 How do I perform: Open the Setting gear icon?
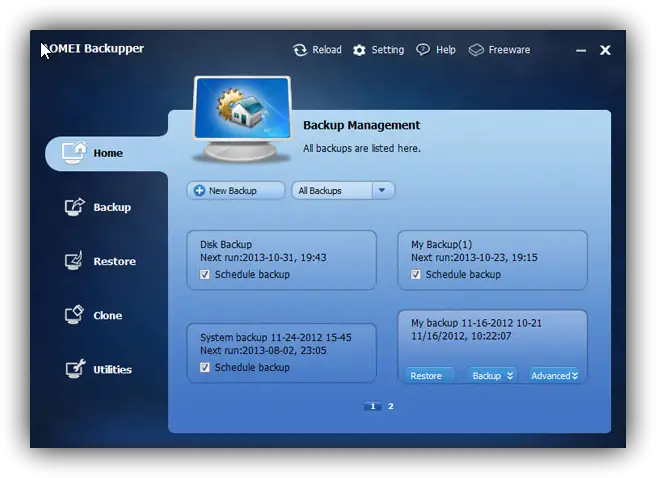click(359, 50)
